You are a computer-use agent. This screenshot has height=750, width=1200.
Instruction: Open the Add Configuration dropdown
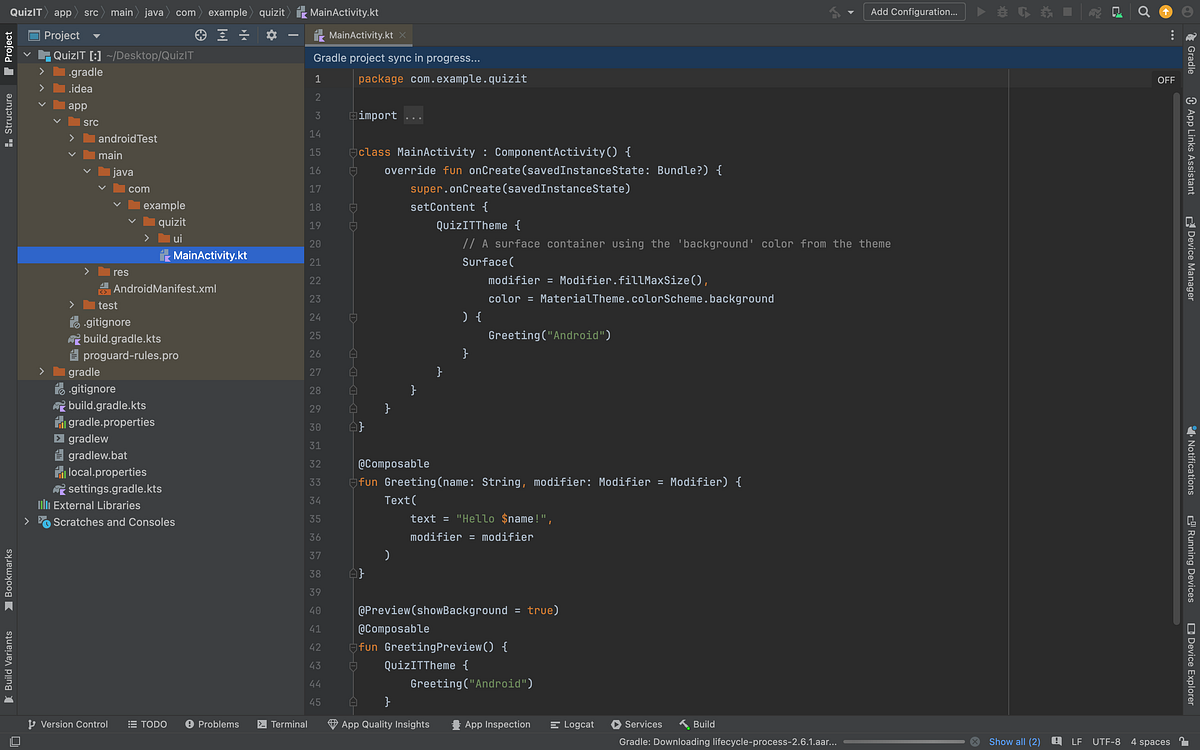914,12
